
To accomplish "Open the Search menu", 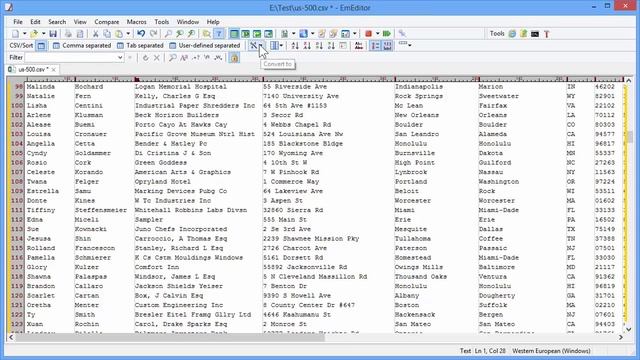I will click(x=57, y=22).
